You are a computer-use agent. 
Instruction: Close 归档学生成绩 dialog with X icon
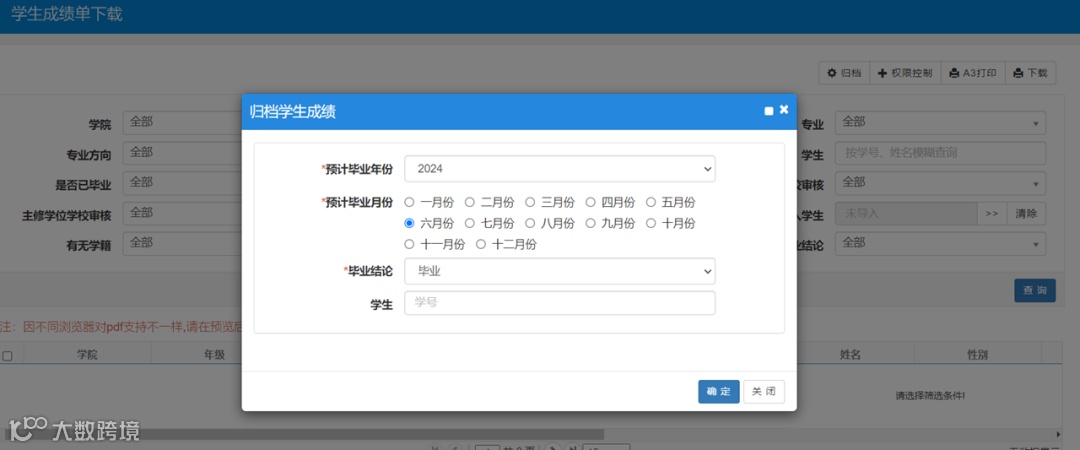click(x=784, y=110)
